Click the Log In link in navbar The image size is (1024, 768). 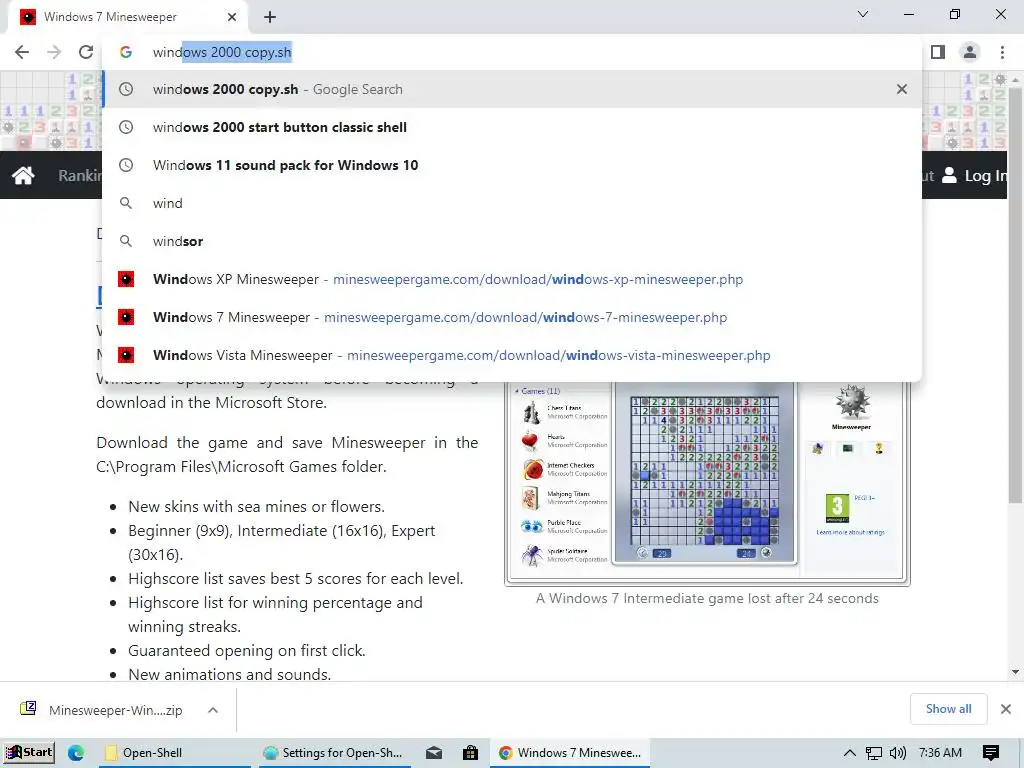tap(985, 176)
